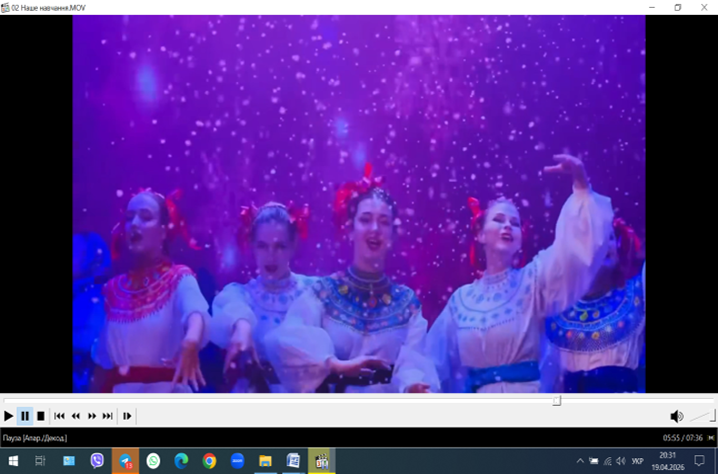Image resolution: width=718 pixels, height=474 pixels.
Task: Click the fast-forward (increase speed) icon
Action: 92,416
